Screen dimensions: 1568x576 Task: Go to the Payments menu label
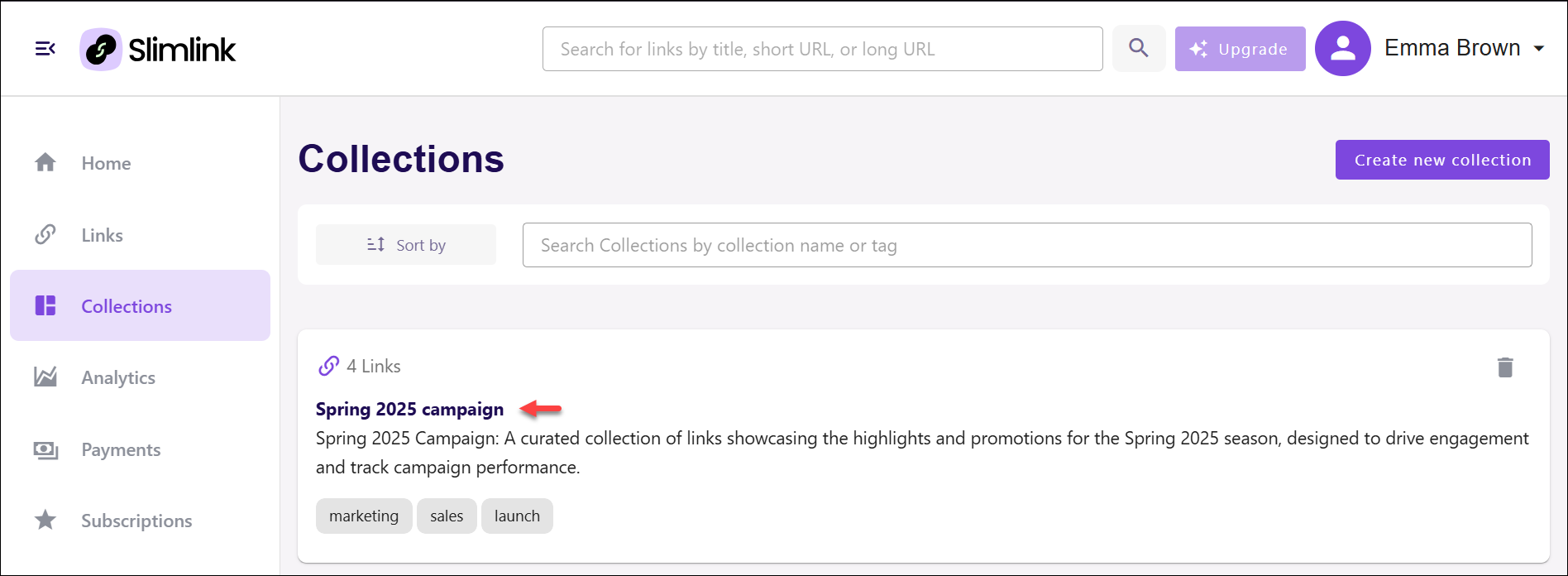coord(121,449)
